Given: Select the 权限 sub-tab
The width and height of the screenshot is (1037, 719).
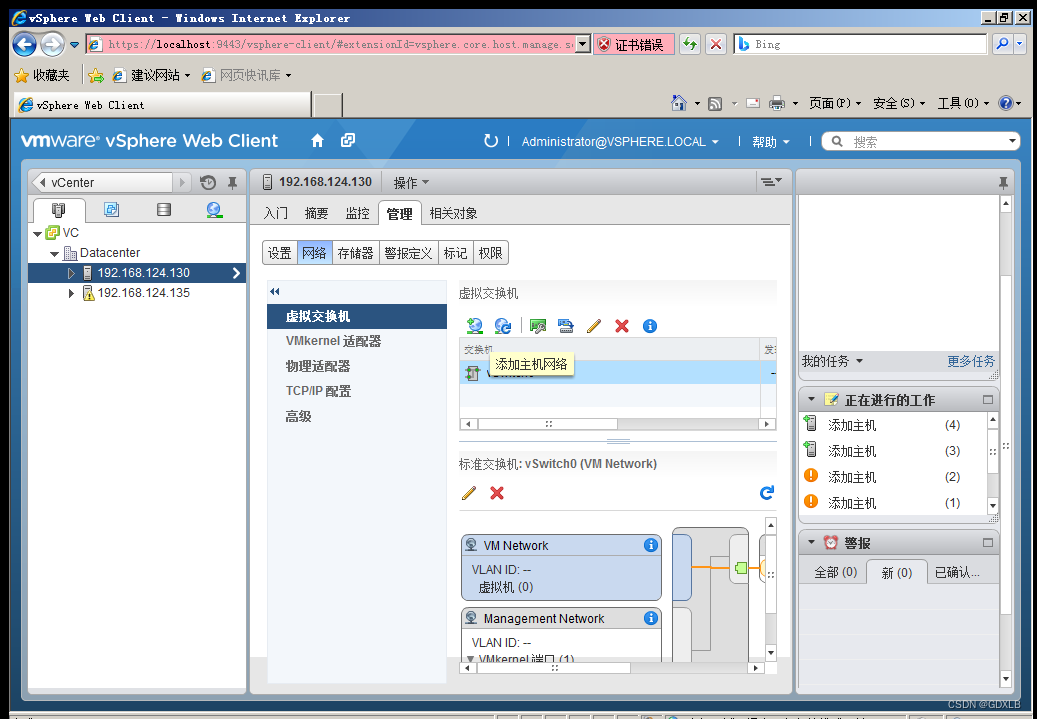Looking at the screenshot, I should pos(491,253).
